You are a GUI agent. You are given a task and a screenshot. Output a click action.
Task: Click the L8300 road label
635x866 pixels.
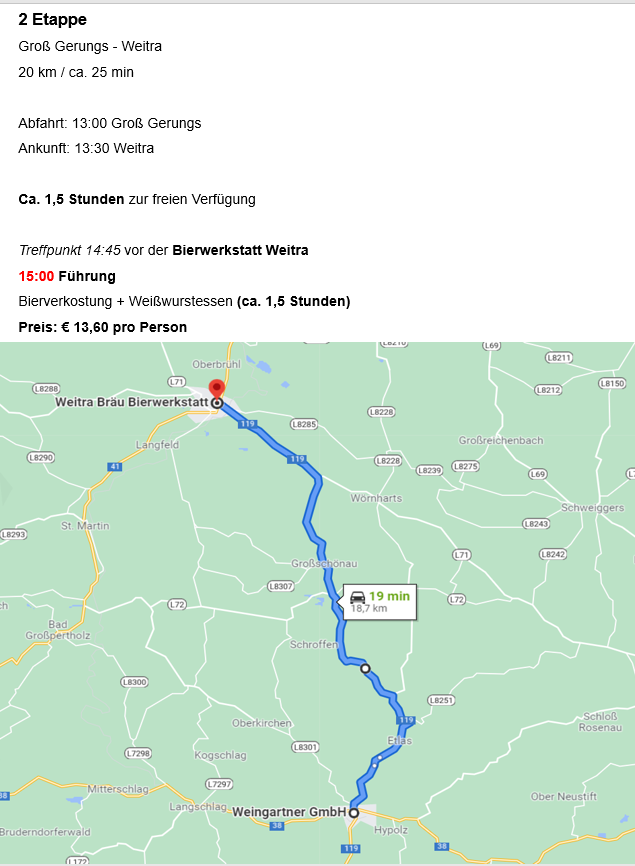click(135, 682)
